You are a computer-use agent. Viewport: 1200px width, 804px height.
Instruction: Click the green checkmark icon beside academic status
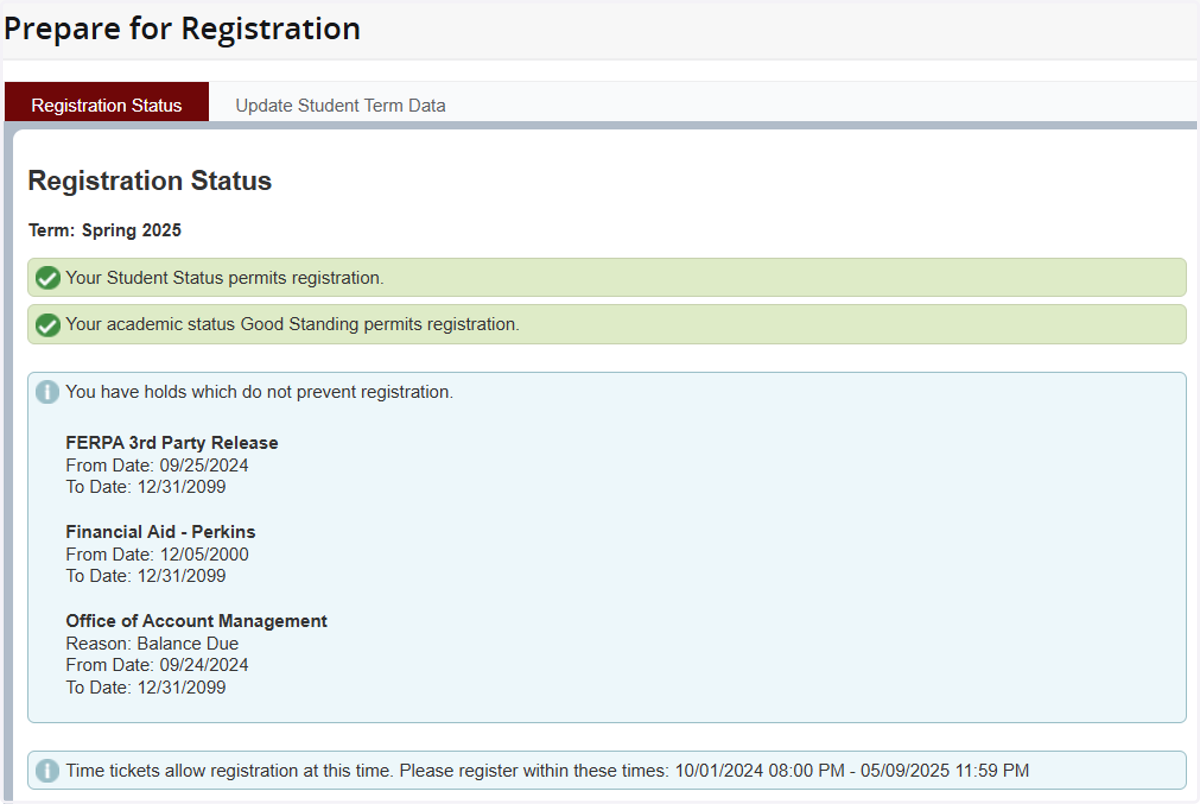coord(46,325)
